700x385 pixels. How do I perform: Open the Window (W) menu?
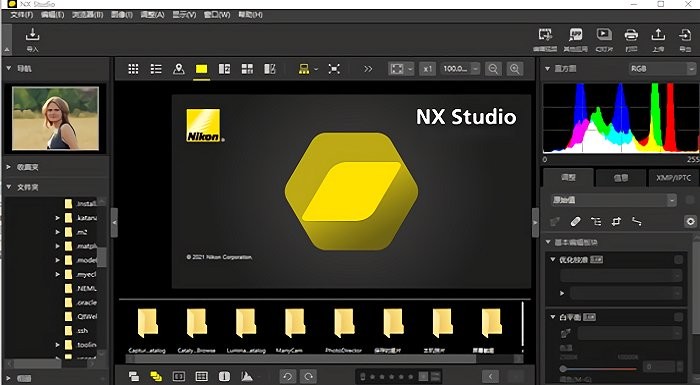[x=217, y=15]
